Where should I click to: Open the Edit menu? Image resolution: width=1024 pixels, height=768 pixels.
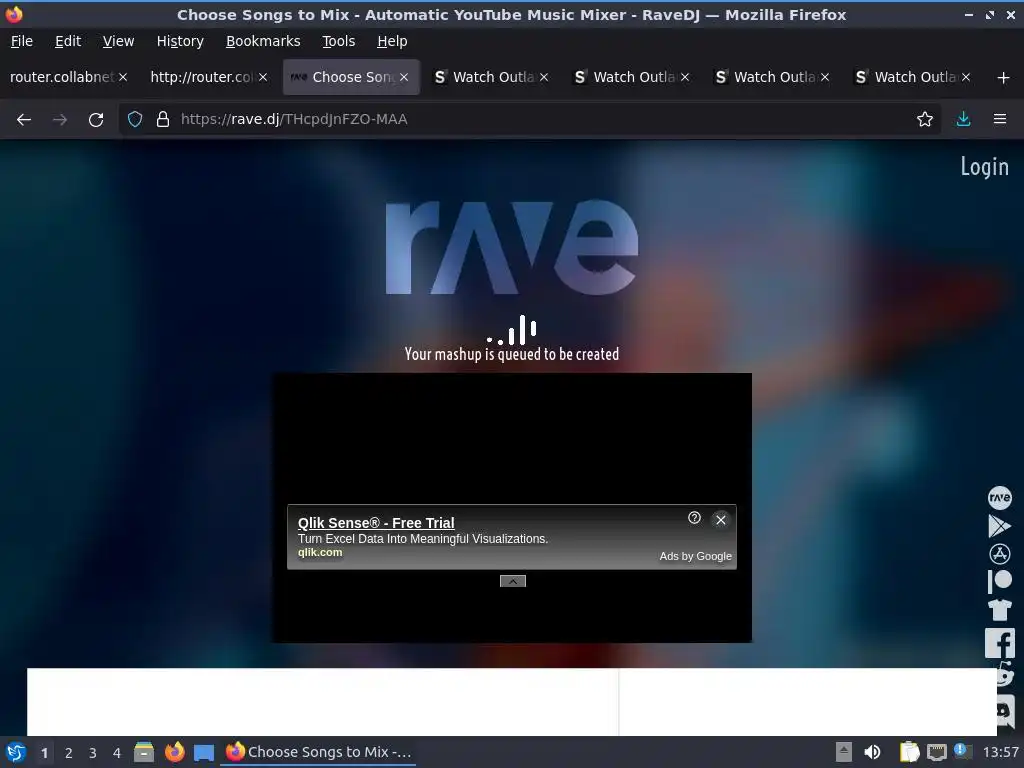click(x=68, y=41)
